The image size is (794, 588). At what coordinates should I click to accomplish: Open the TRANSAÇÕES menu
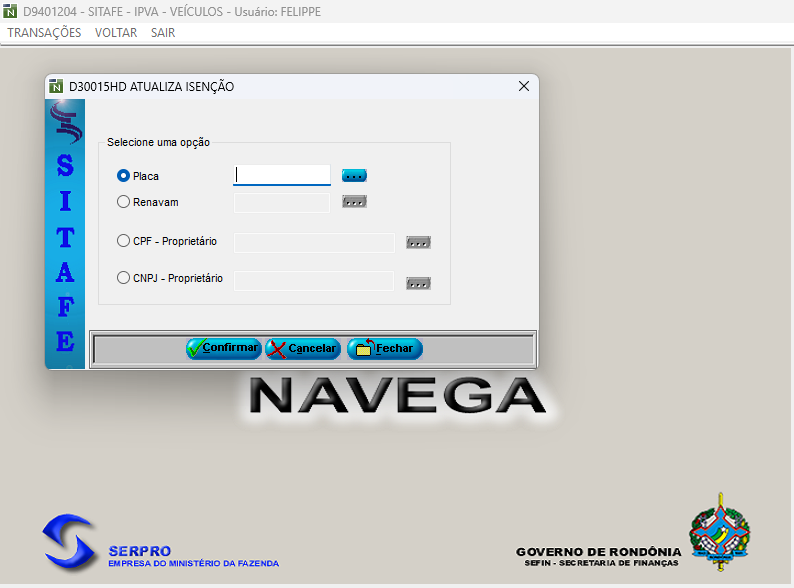(x=44, y=32)
